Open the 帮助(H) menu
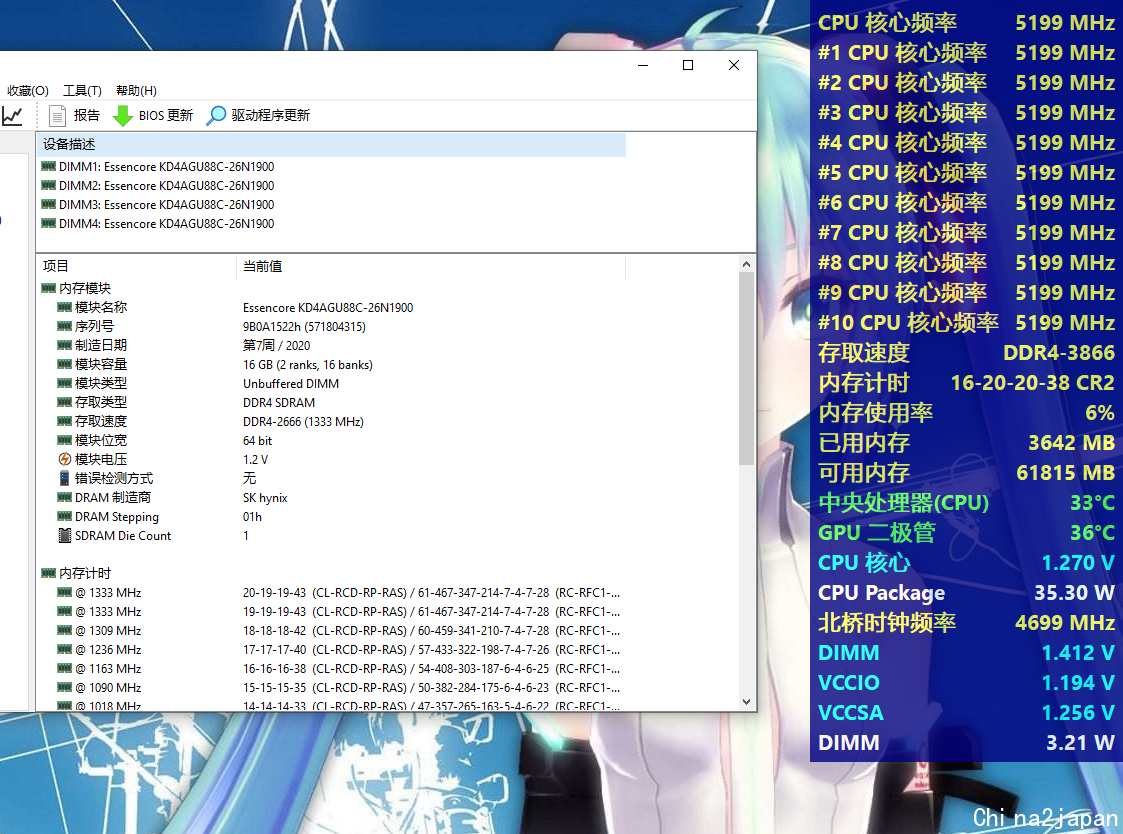The width and height of the screenshot is (1123, 834). (x=136, y=90)
